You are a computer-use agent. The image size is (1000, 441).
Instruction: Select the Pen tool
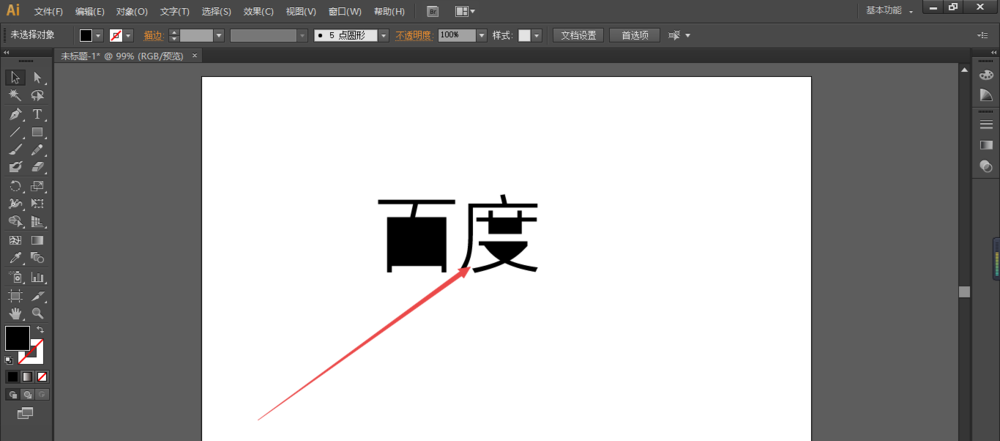click(15, 114)
